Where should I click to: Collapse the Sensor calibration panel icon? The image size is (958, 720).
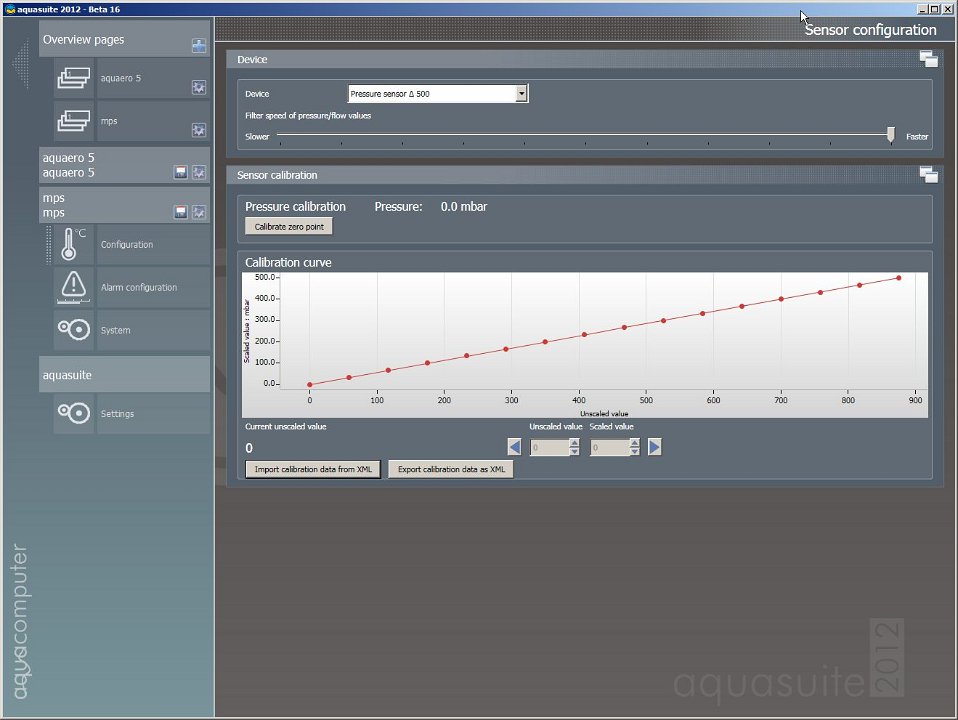coord(928,175)
